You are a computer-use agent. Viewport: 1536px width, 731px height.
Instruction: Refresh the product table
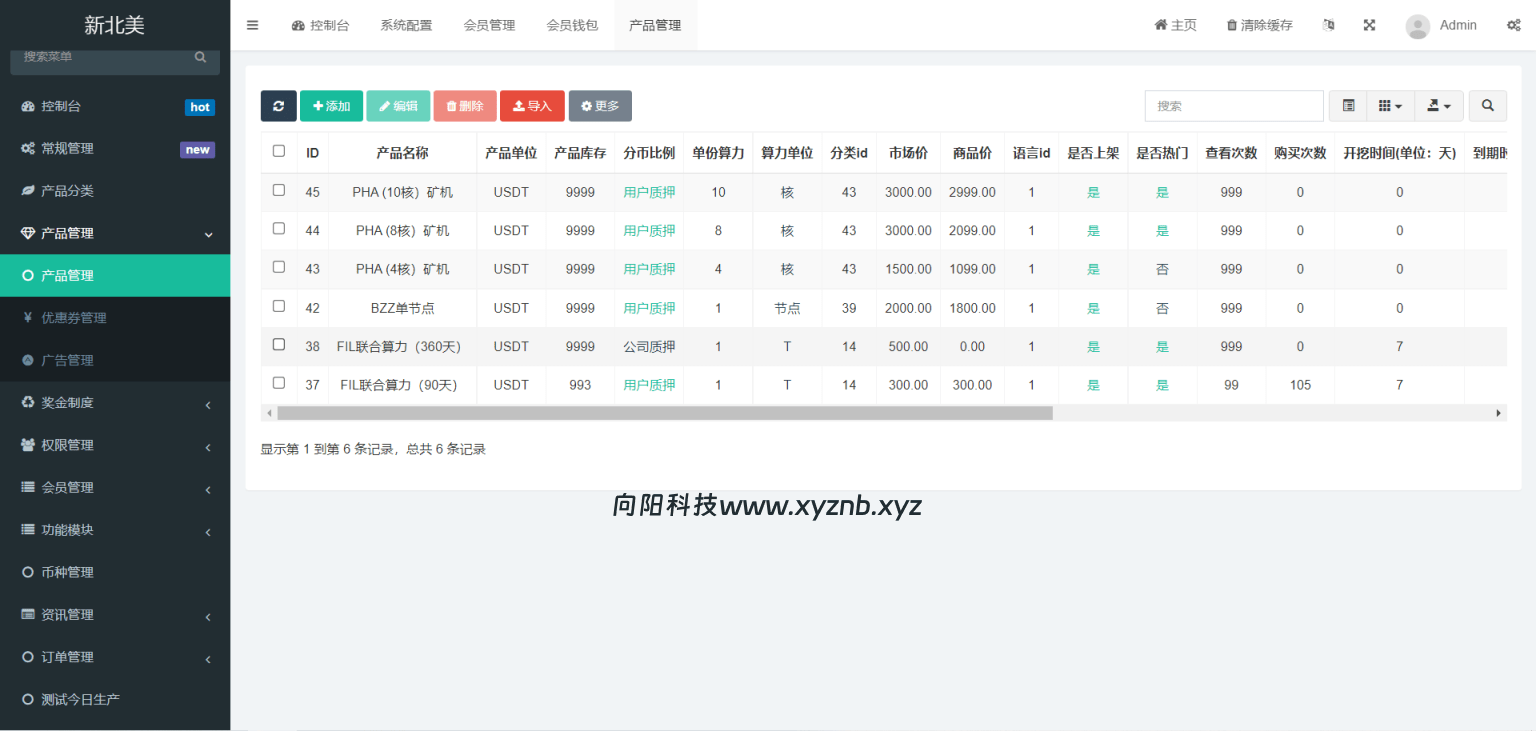click(278, 105)
